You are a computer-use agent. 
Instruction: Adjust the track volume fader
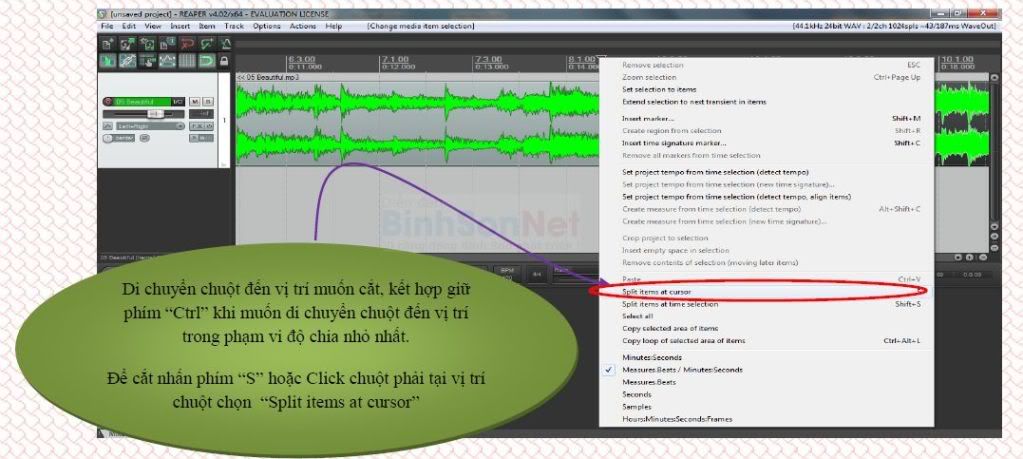click(x=150, y=114)
